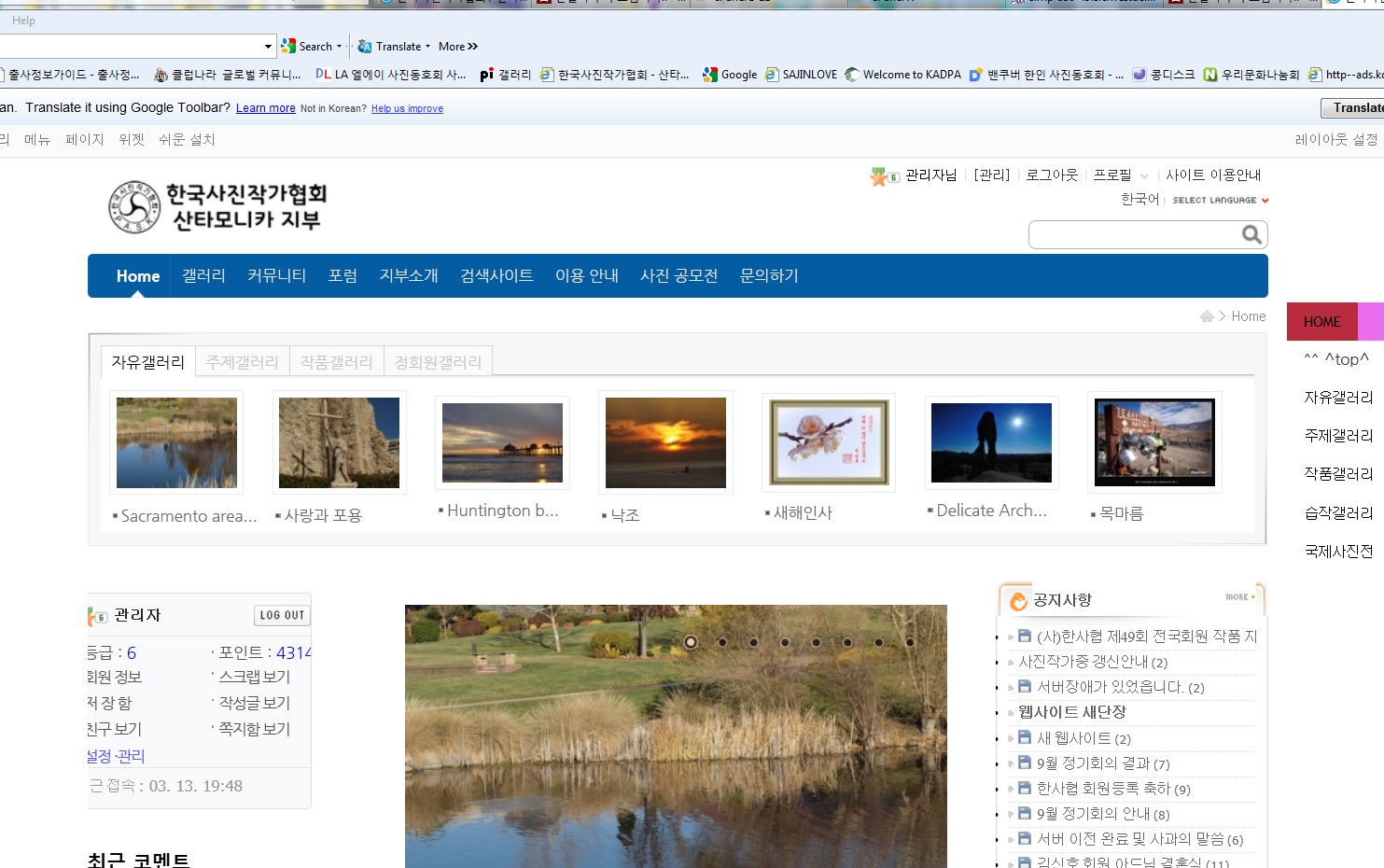The height and width of the screenshot is (868, 1384).
Task: Open the SAJINLOVE bookmark
Action: click(801, 75)
